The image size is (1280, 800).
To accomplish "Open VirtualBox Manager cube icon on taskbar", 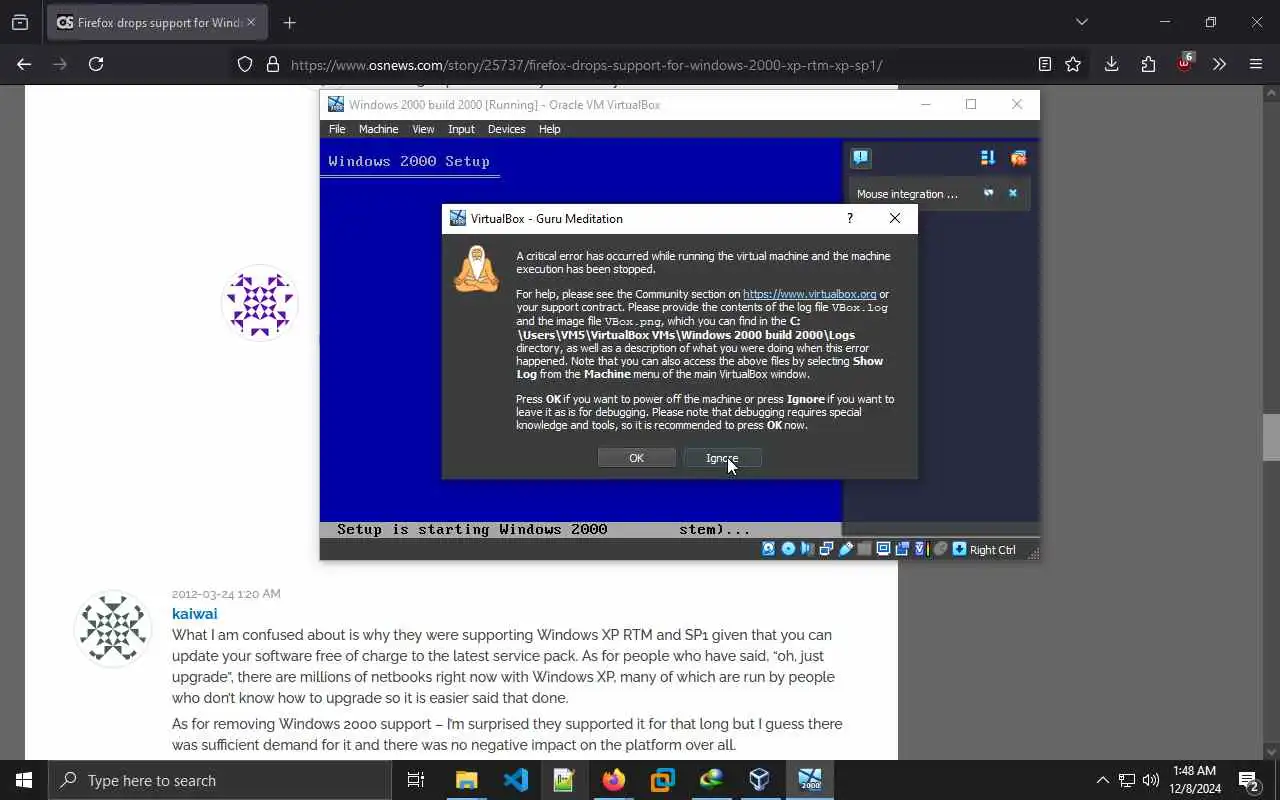I will [760, 780].
